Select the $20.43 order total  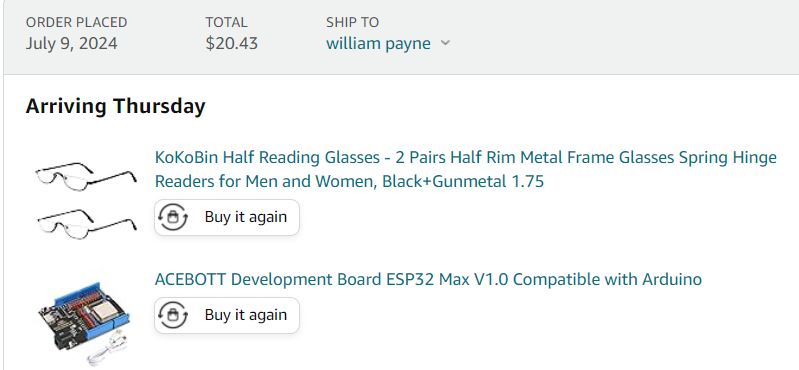pos(232,43)
